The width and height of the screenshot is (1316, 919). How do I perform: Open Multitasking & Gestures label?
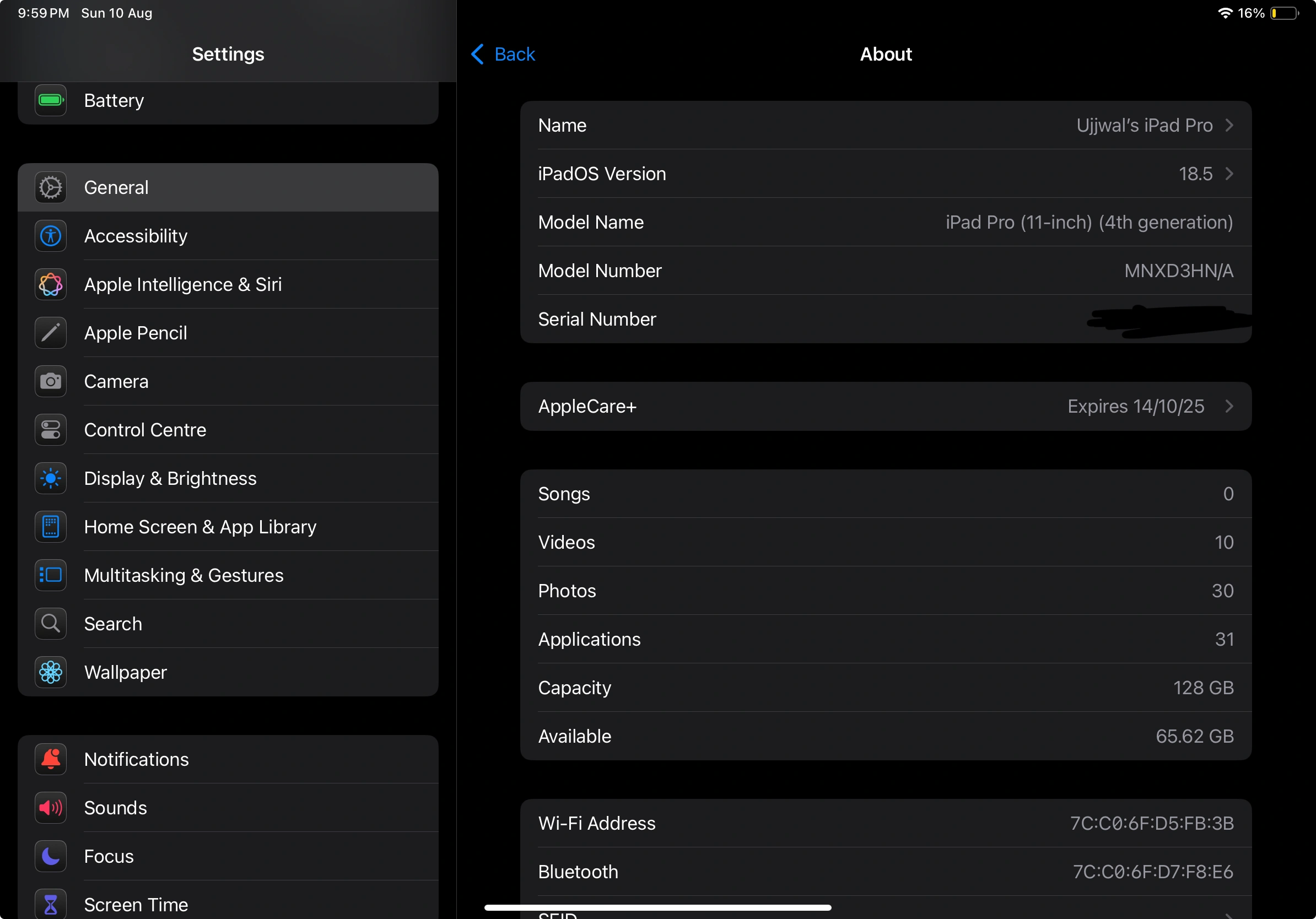[x=184, y=575]
